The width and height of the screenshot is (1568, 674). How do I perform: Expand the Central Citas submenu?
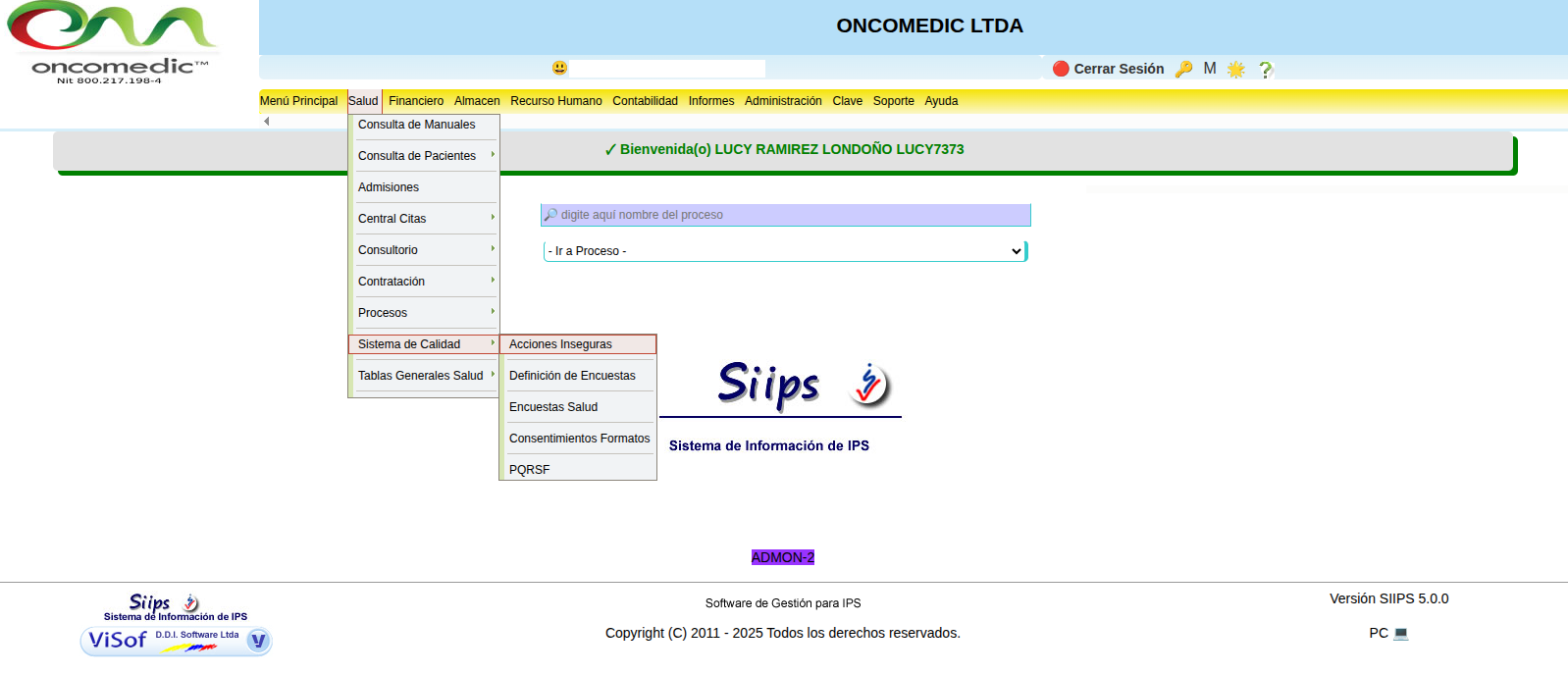(x=424, y=219)
